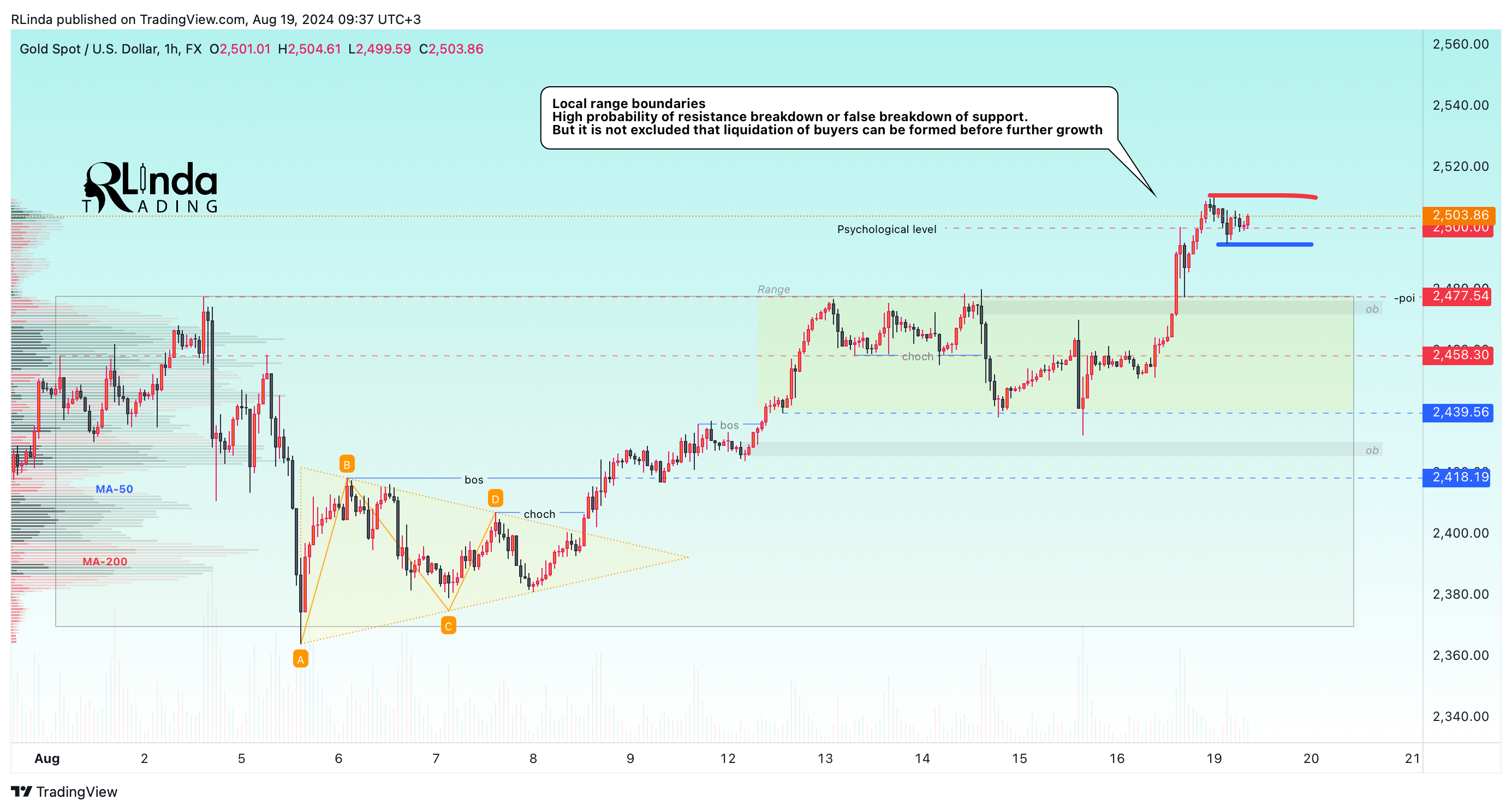Click the 2,340.00 price axis label
The width and height of the screenshot is (1512, 811).
click(x=1460, y=716)
